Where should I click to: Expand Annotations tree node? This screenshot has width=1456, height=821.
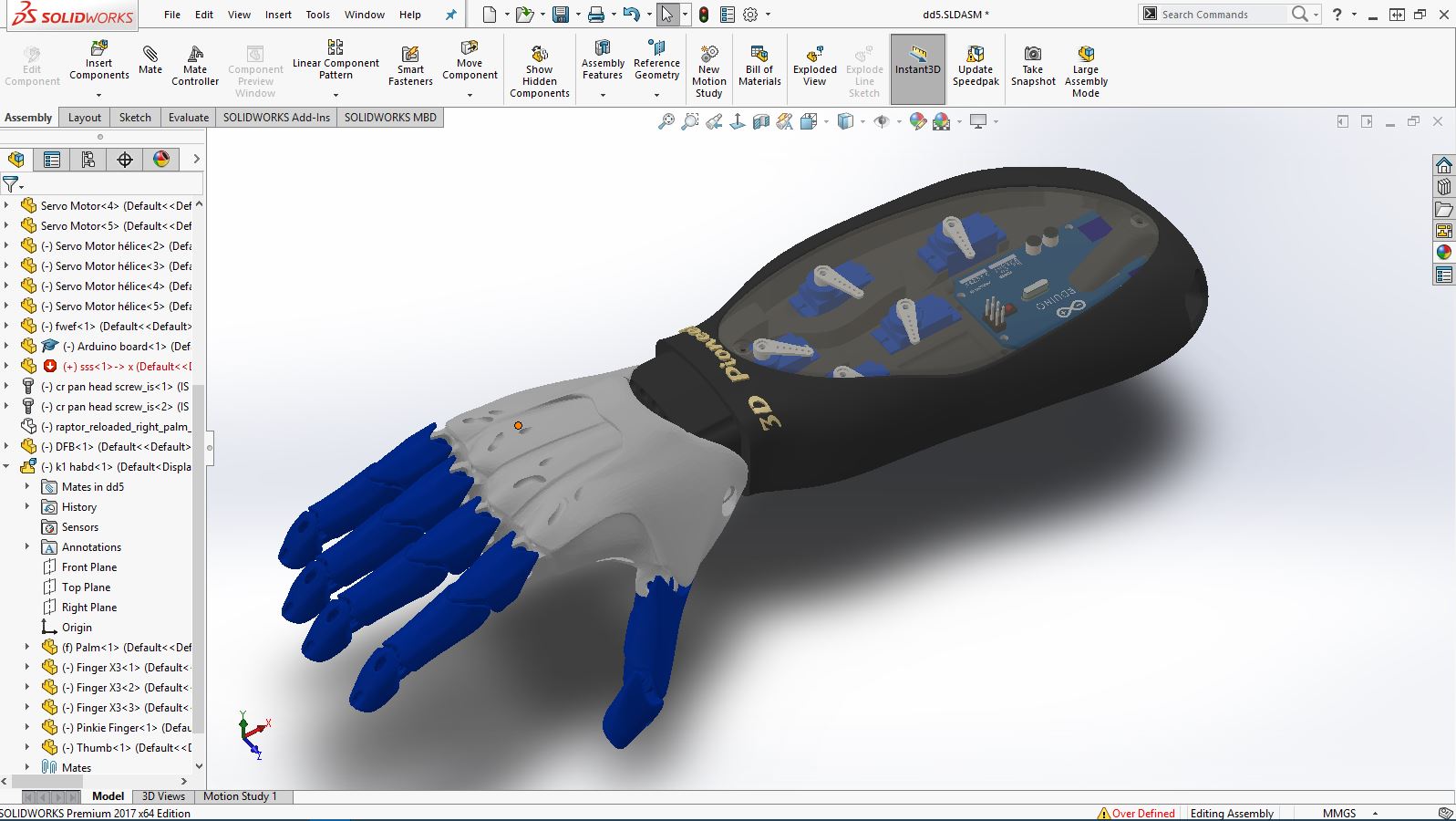pos(27,546)
